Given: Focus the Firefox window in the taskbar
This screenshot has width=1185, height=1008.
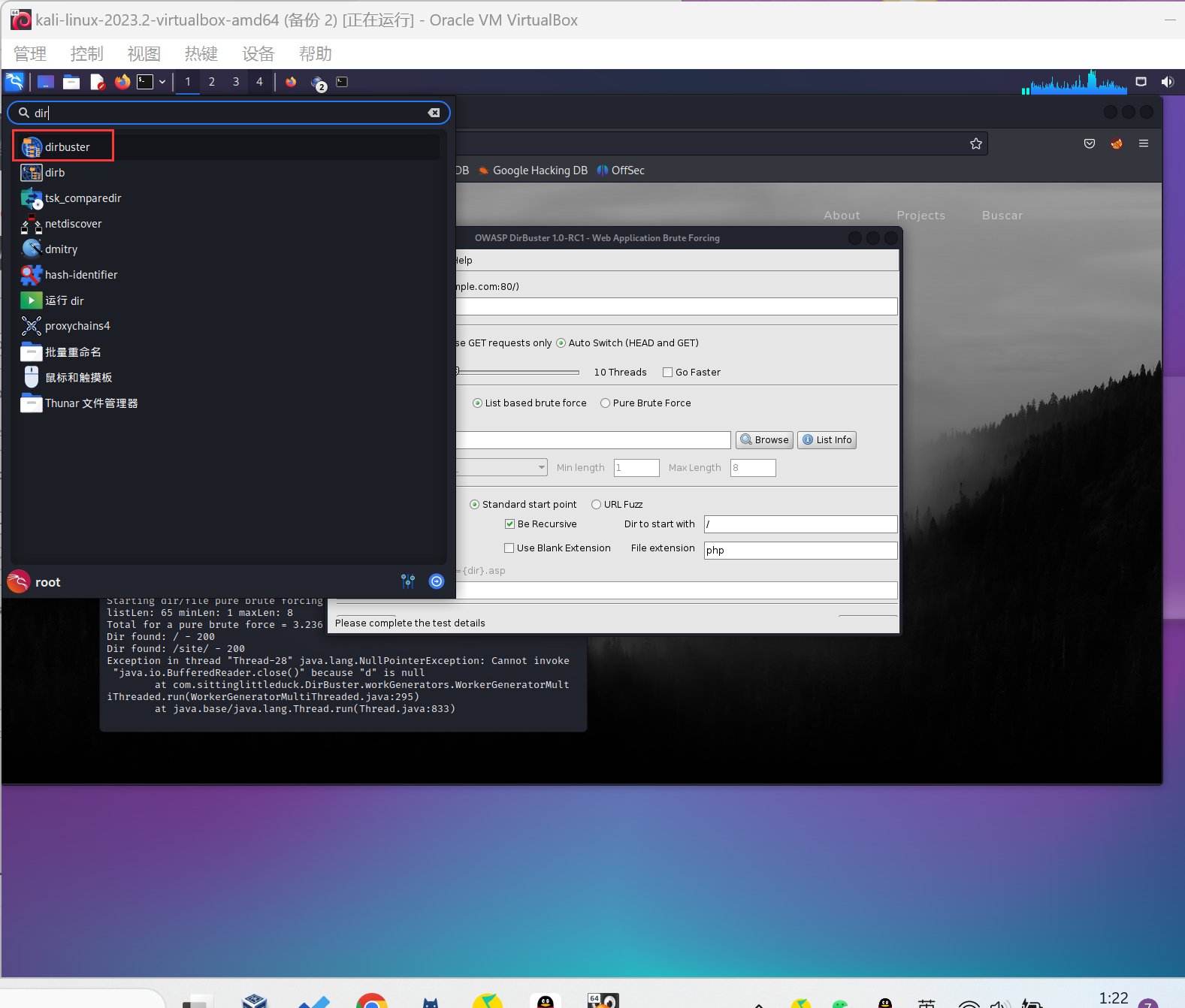Looking at the screenshot, I should point(291,82).
